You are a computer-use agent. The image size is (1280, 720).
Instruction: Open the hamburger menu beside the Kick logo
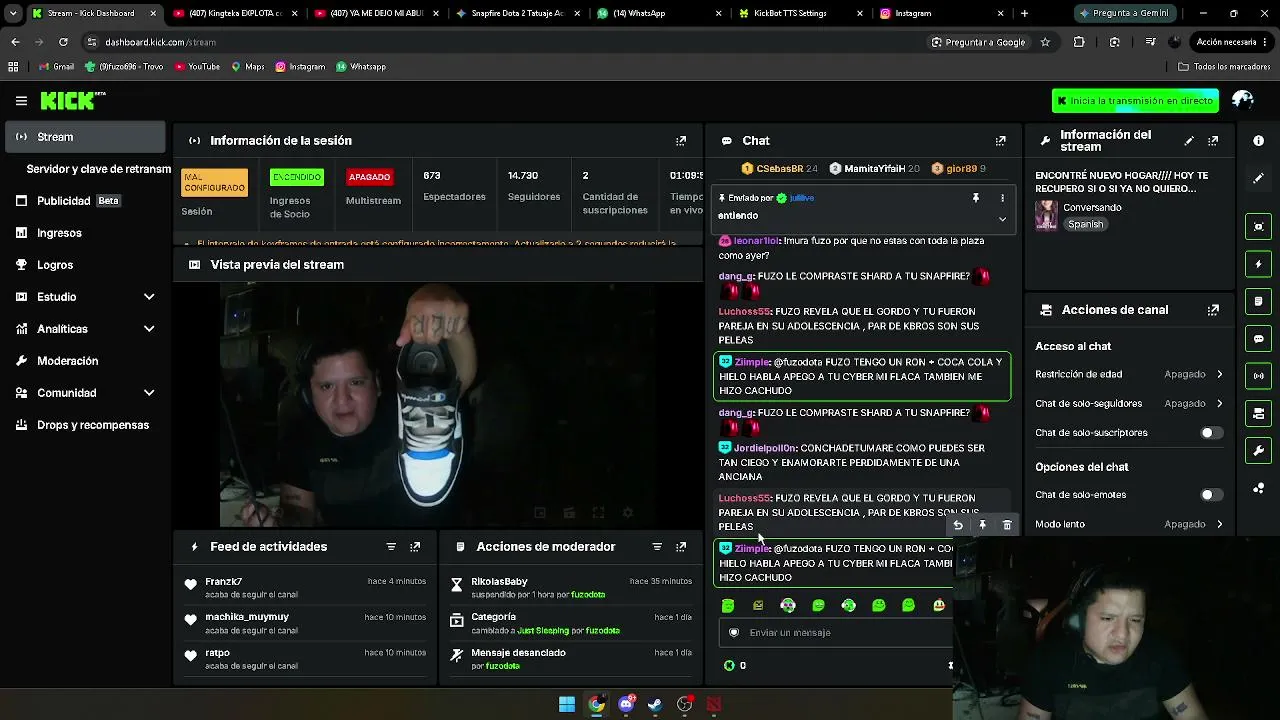[21, 101]
